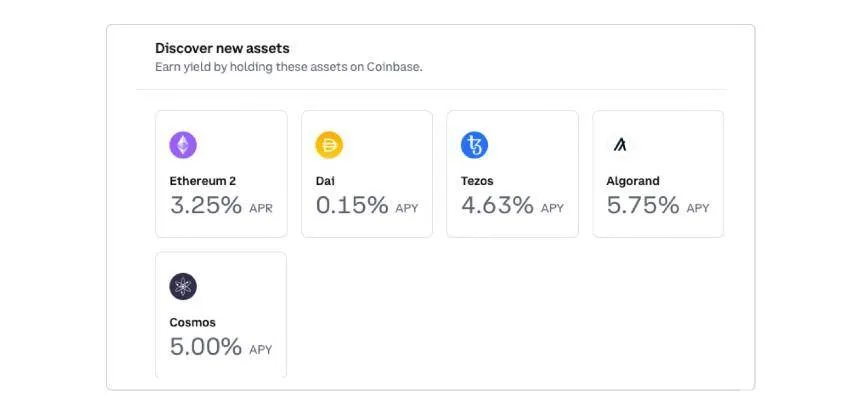Click the 5.00% Cosmos yield value
This screenshot has height=418, width=867.
pyautogui.click(x=206, y=348)
